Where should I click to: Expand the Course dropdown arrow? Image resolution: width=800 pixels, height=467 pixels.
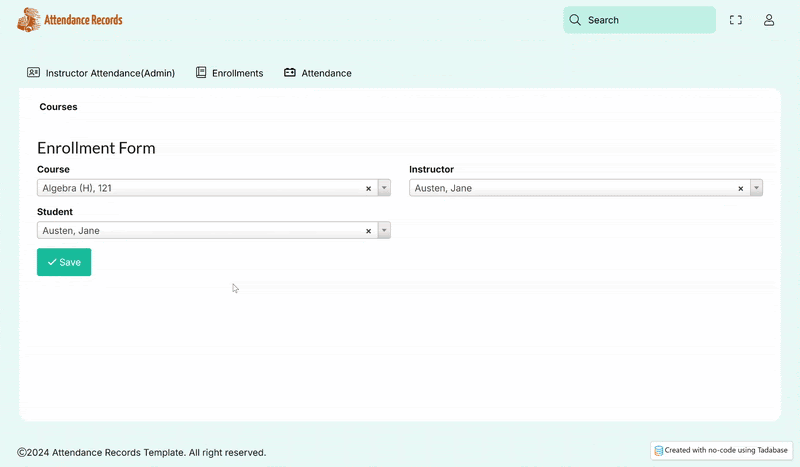(384, 188)
